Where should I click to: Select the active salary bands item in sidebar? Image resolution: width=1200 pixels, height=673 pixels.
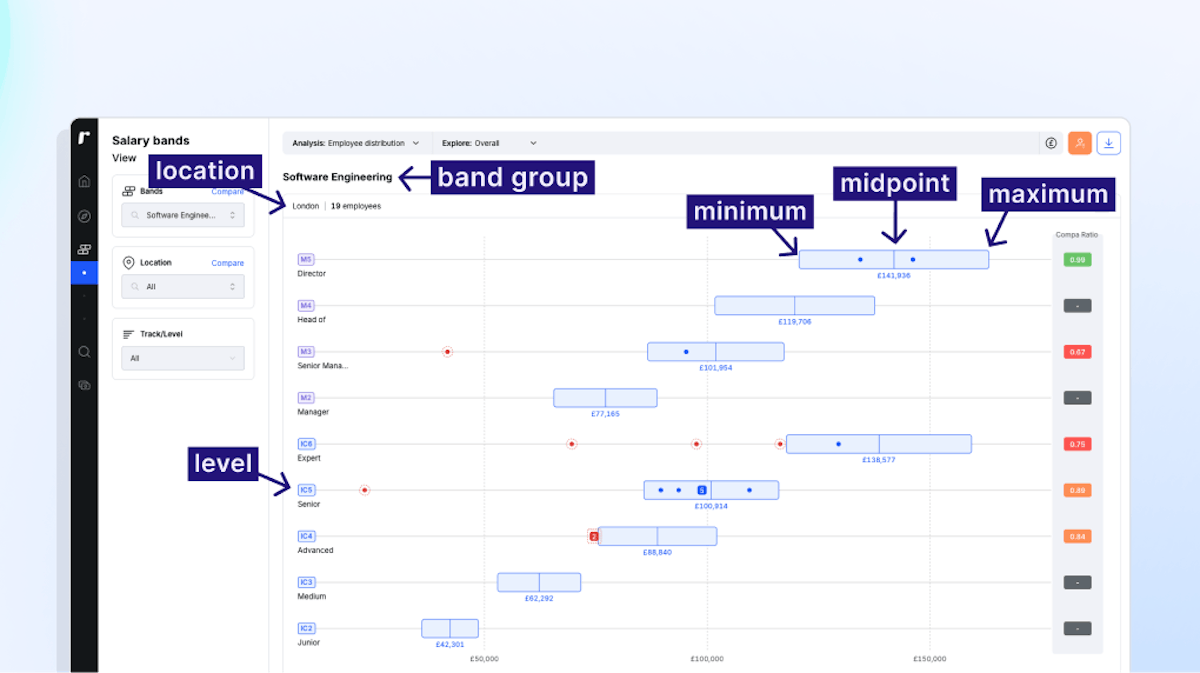(84, 273)
